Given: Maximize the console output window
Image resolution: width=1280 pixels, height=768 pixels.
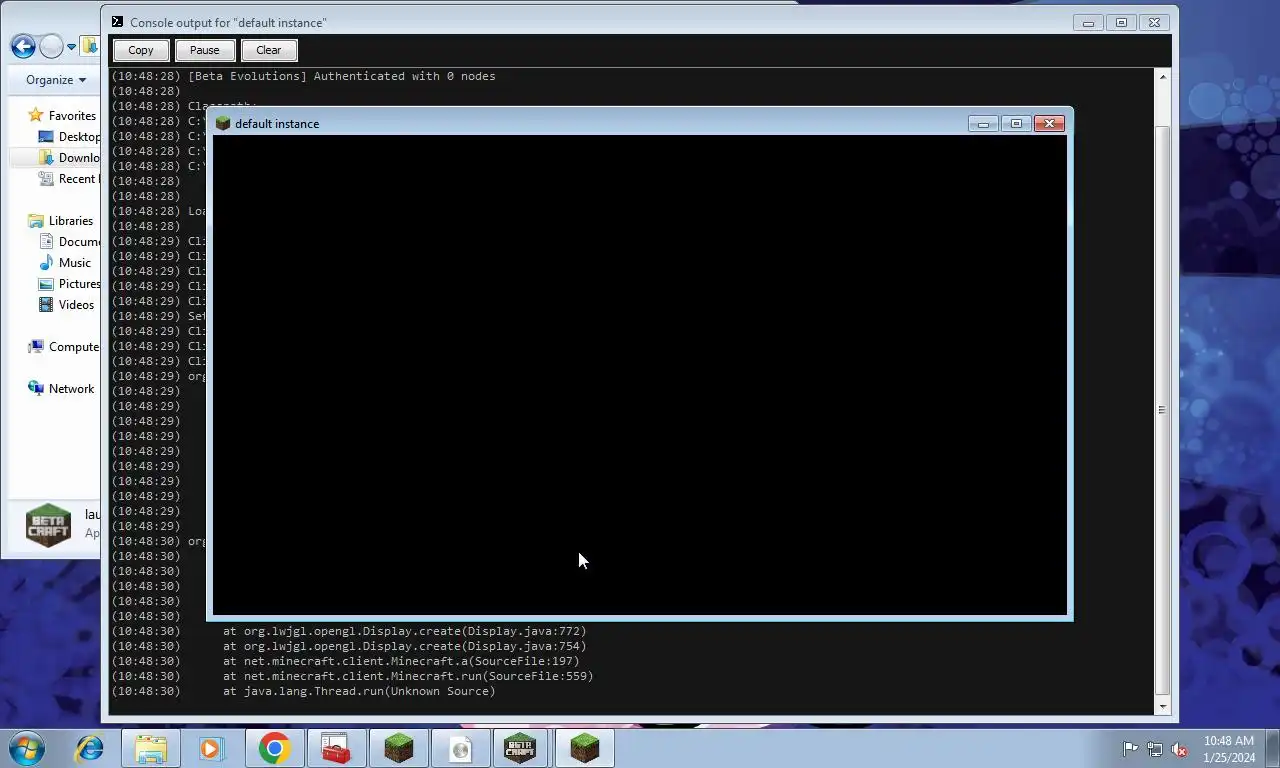Looking at the screenshot, I should 1121,22.
